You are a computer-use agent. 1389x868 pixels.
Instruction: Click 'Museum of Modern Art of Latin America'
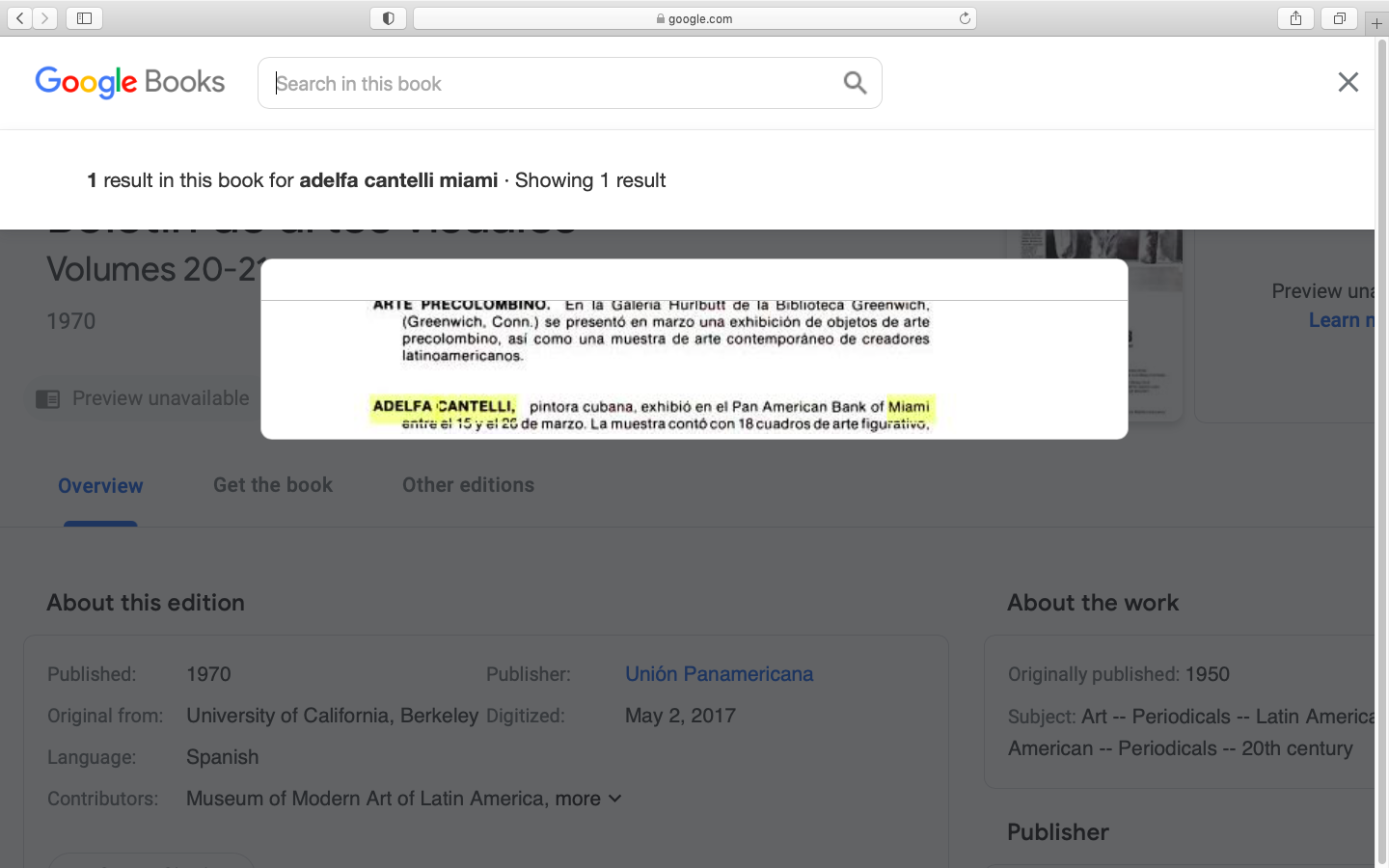366,799
